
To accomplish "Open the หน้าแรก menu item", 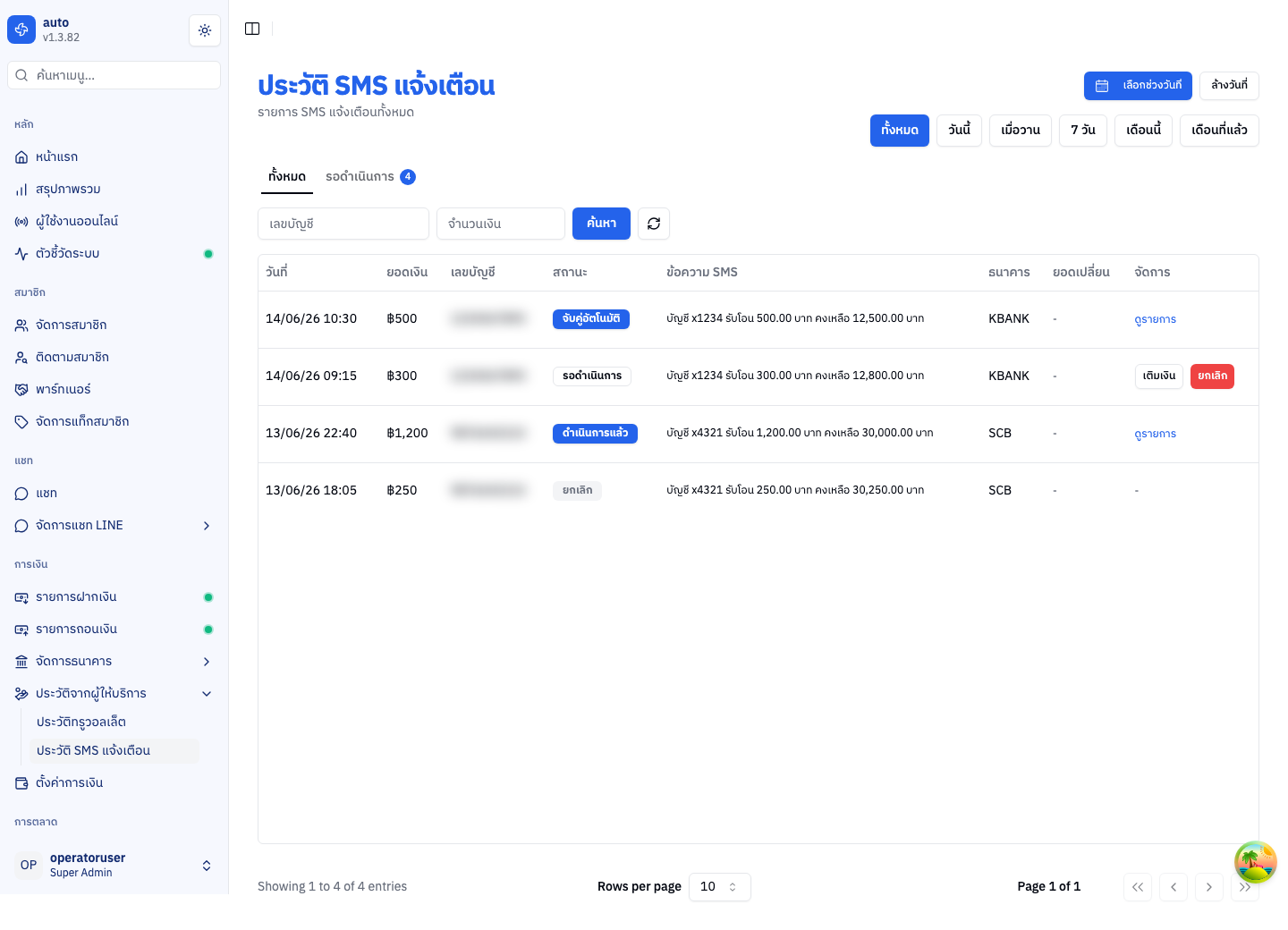I will 114,157.
